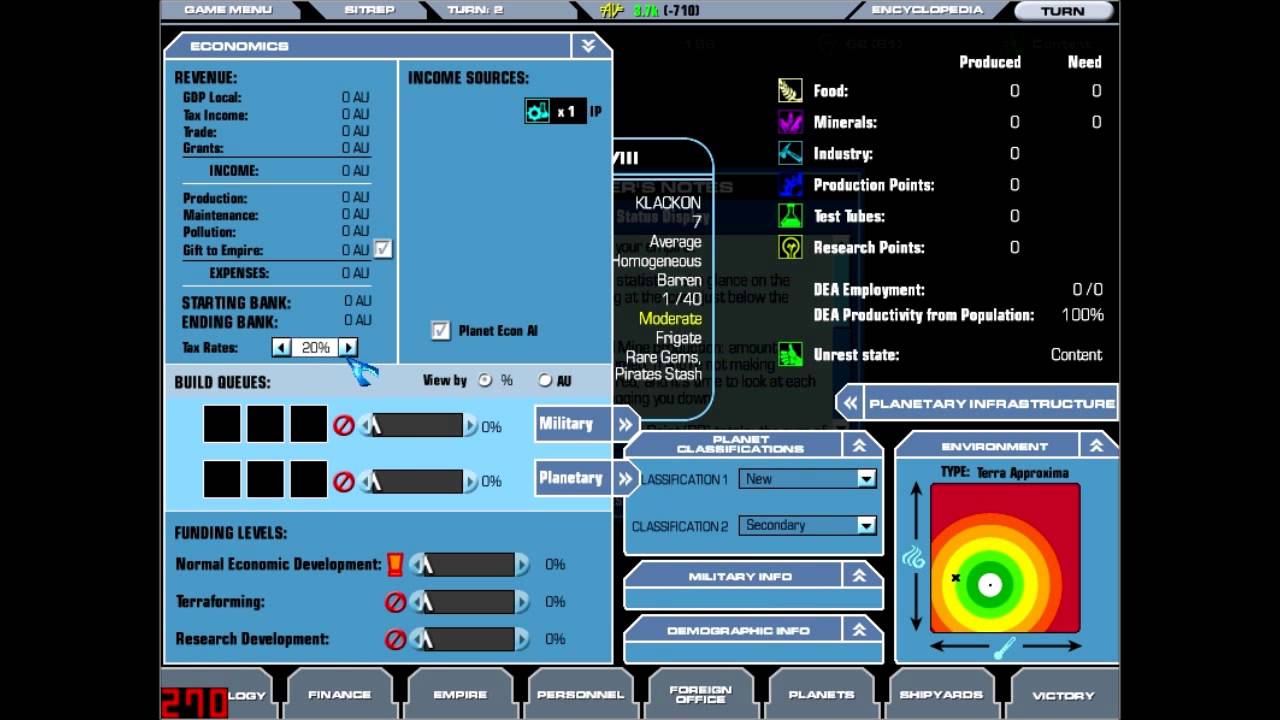The height and width of the screenshot is (720, 1280).
Task: Open the Classification 2 dropdown
Action: point(866,525)
